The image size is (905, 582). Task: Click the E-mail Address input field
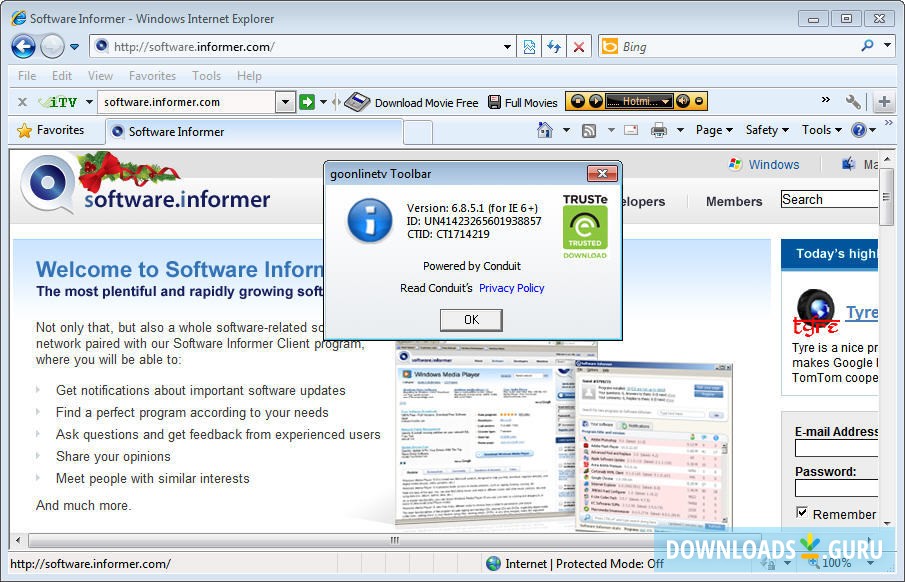pyautogui.click(x=836, y=449)
